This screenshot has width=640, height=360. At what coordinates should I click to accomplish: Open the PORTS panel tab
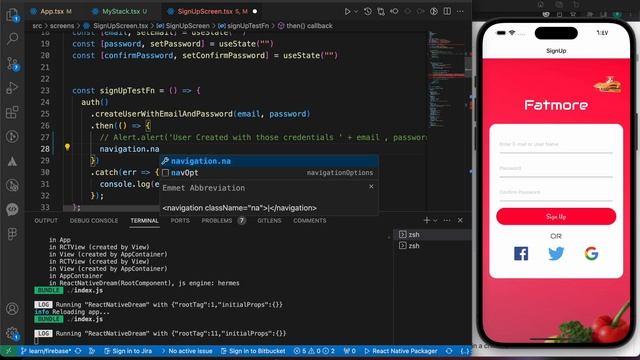tap(180, 220)
